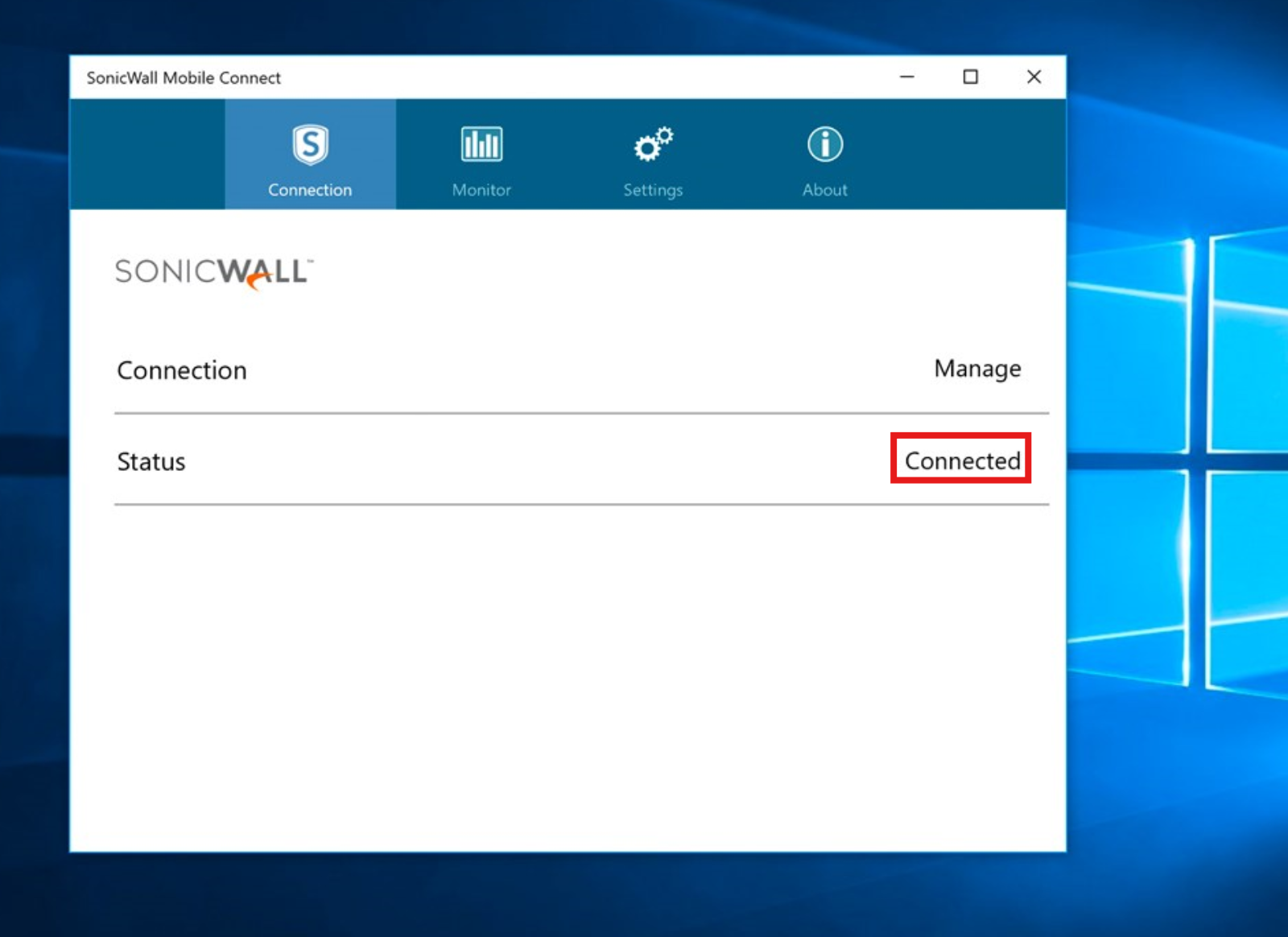Click the Status row label
Screen dimensions: 1288x937
[x=151, y=461]
